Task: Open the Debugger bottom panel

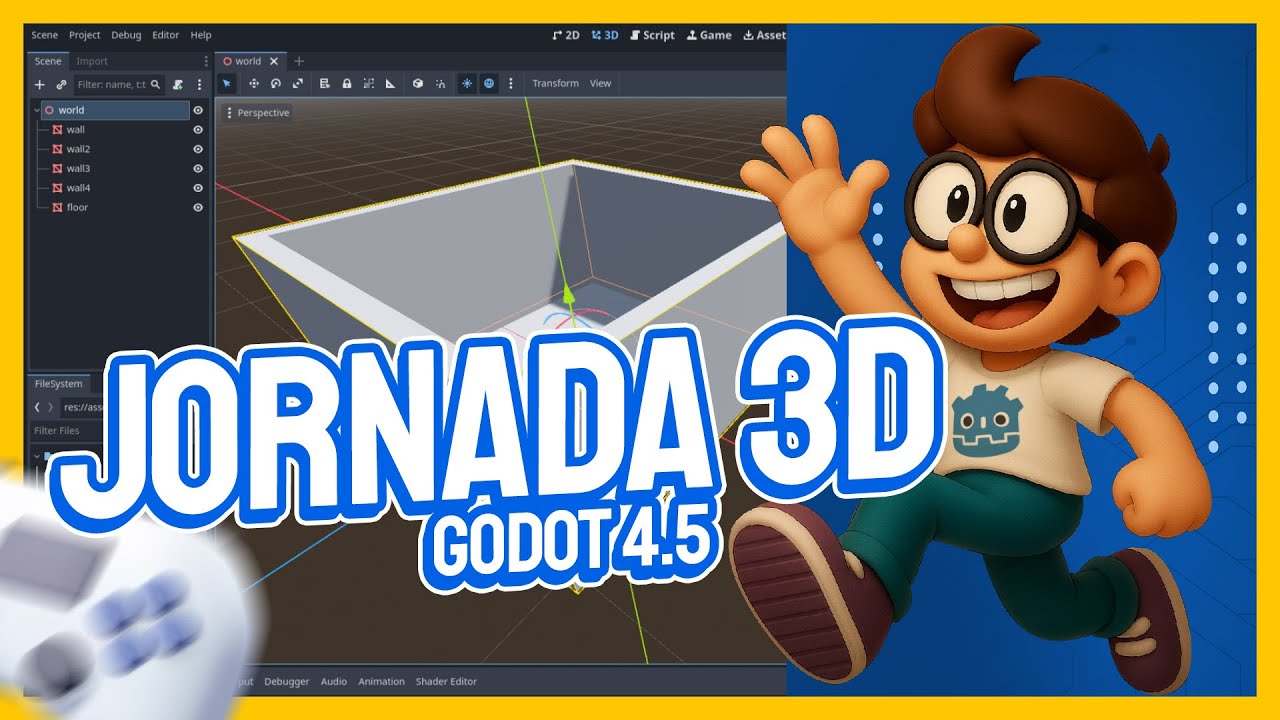Action: 287,682
